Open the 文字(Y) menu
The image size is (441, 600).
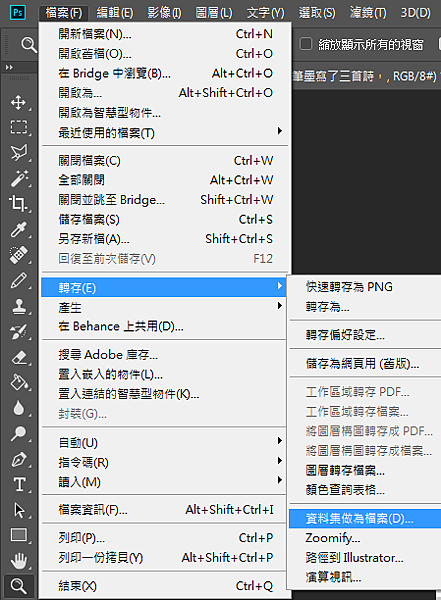(266, 13)
